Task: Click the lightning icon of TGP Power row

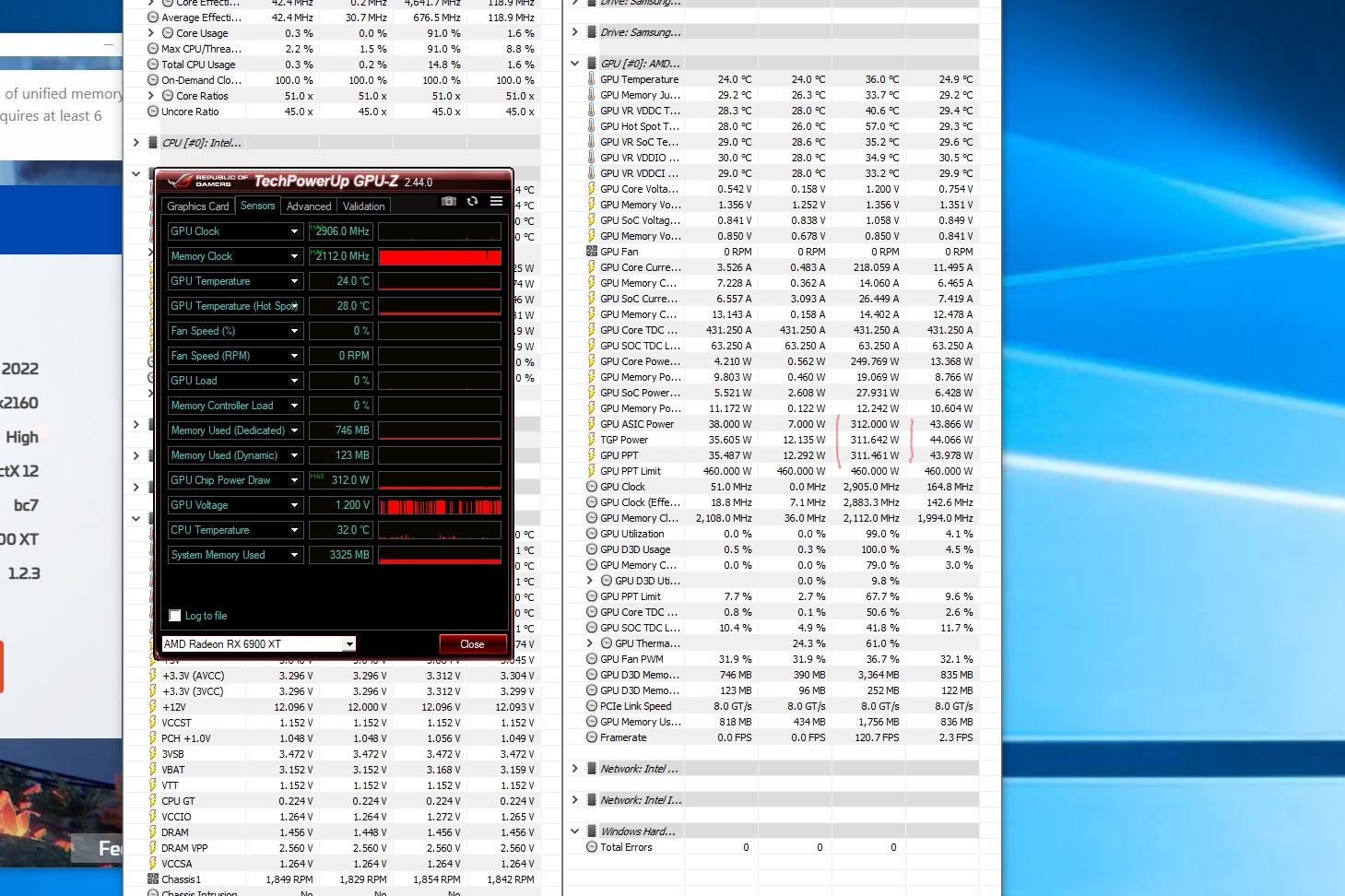Action: click(x=592, y=440)
